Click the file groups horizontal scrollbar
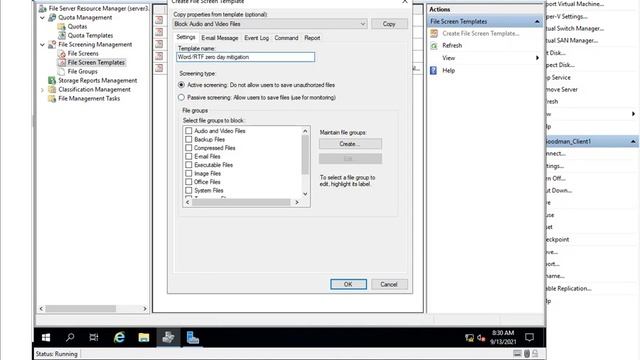Viewport: 640px width, 360px height. coord(242,202)
